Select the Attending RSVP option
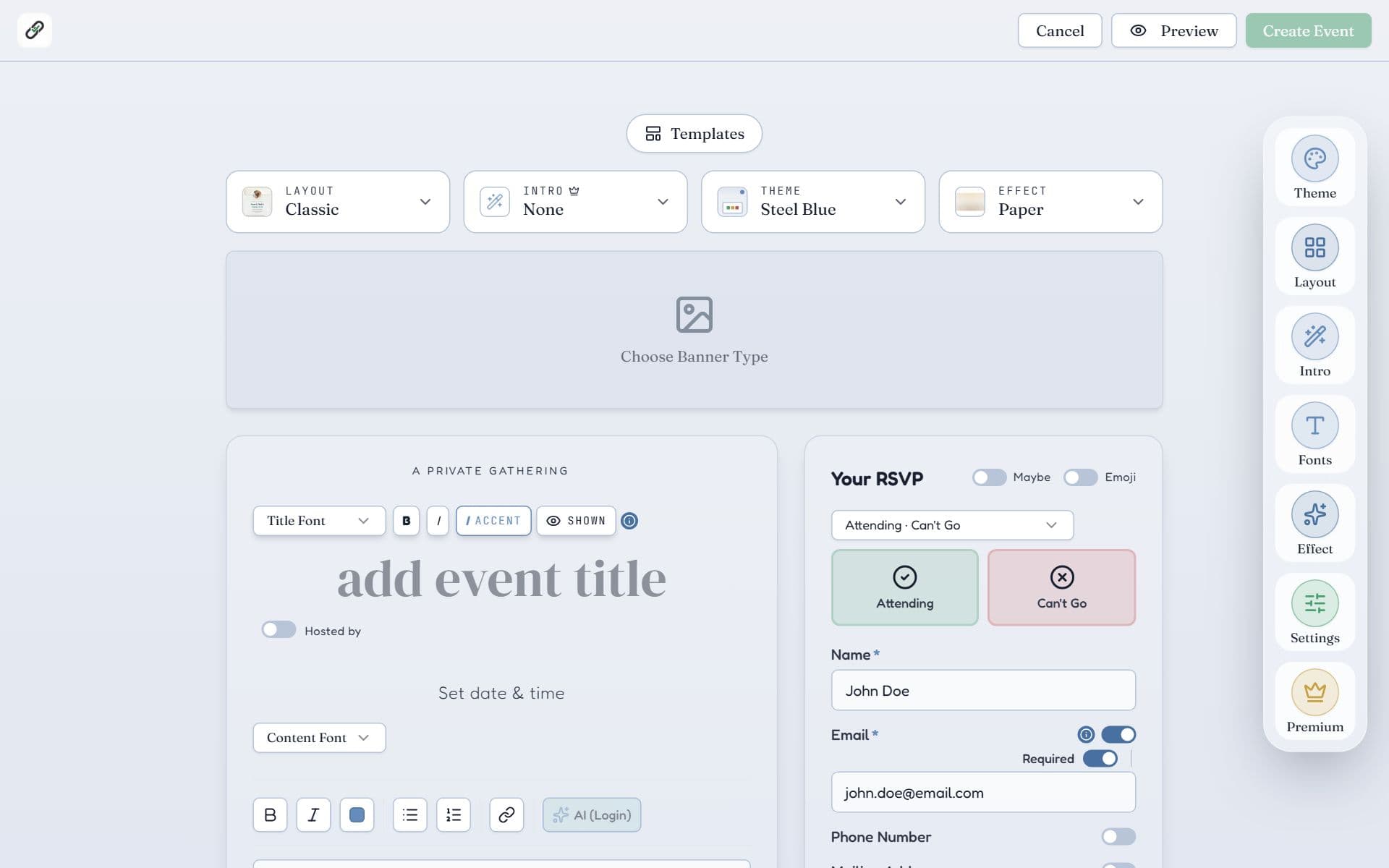1389x868 pixels. pos(904,587)
